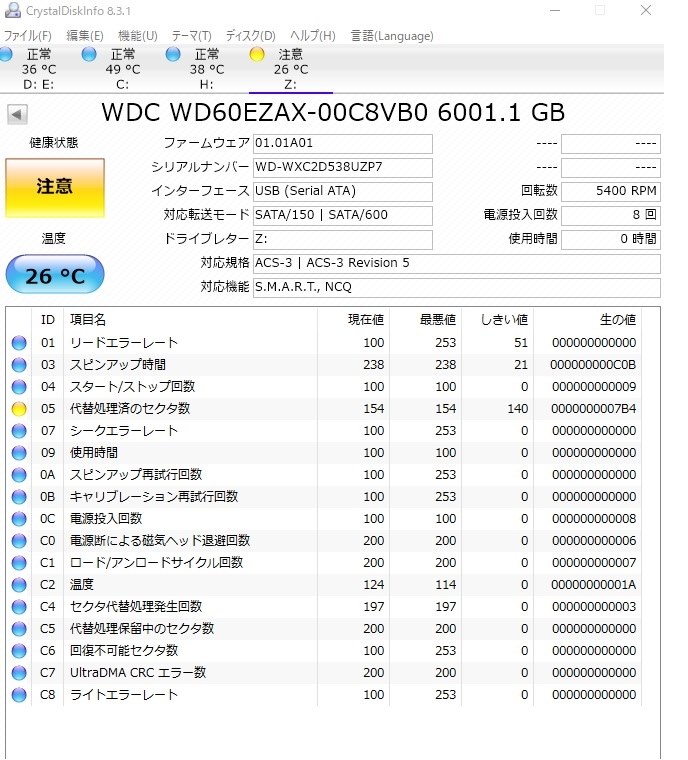
Task: Select the C: disk 49 °C status icon
Action: click(89, 54)
